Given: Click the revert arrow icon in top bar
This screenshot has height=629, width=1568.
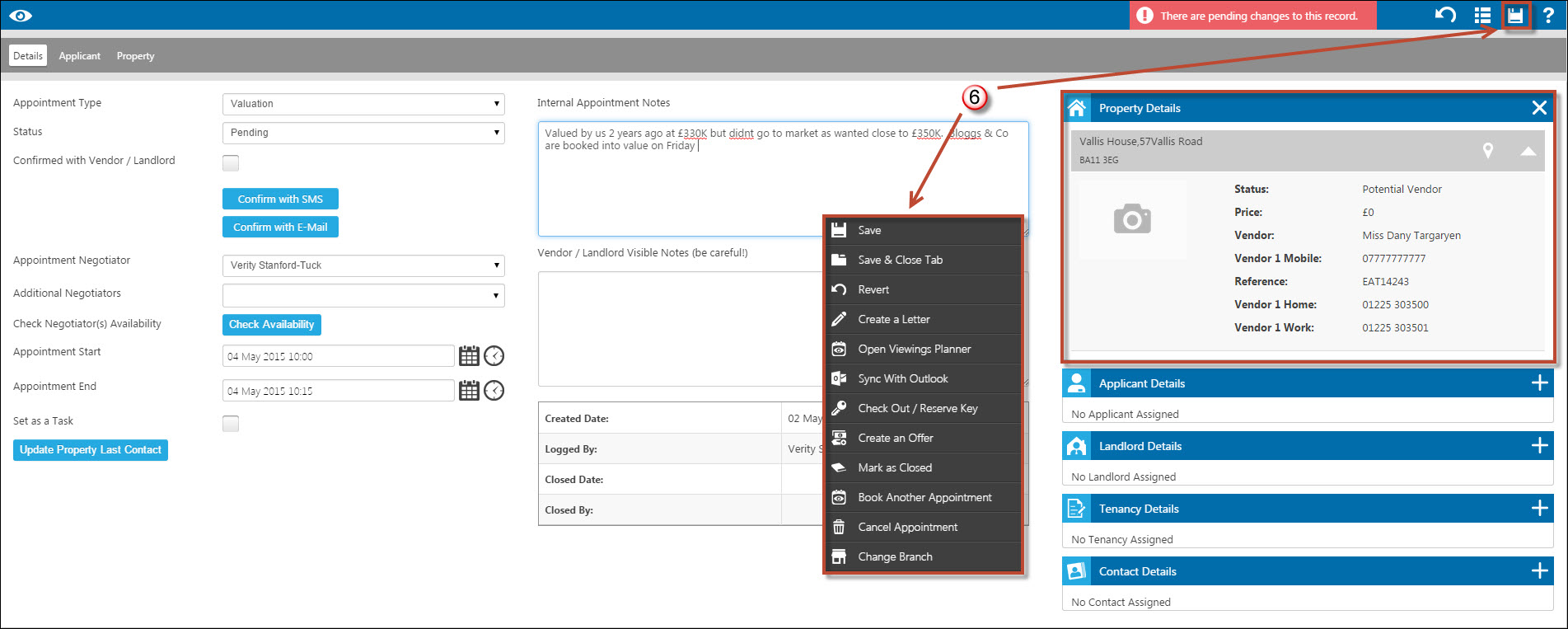Looking at the screenshot, I should coord(1445,15).
